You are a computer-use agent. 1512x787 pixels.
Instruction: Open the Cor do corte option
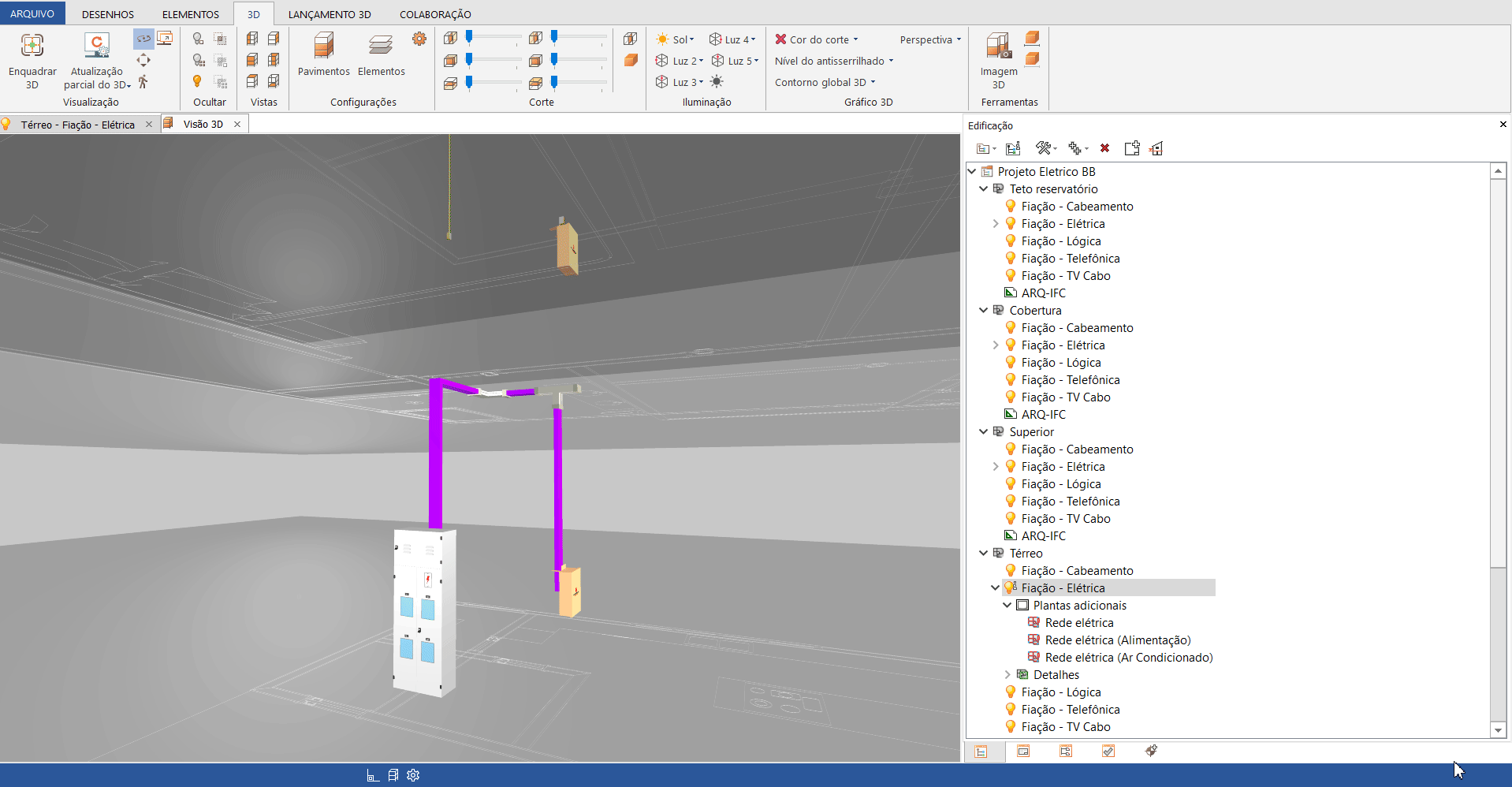(817, 39)
